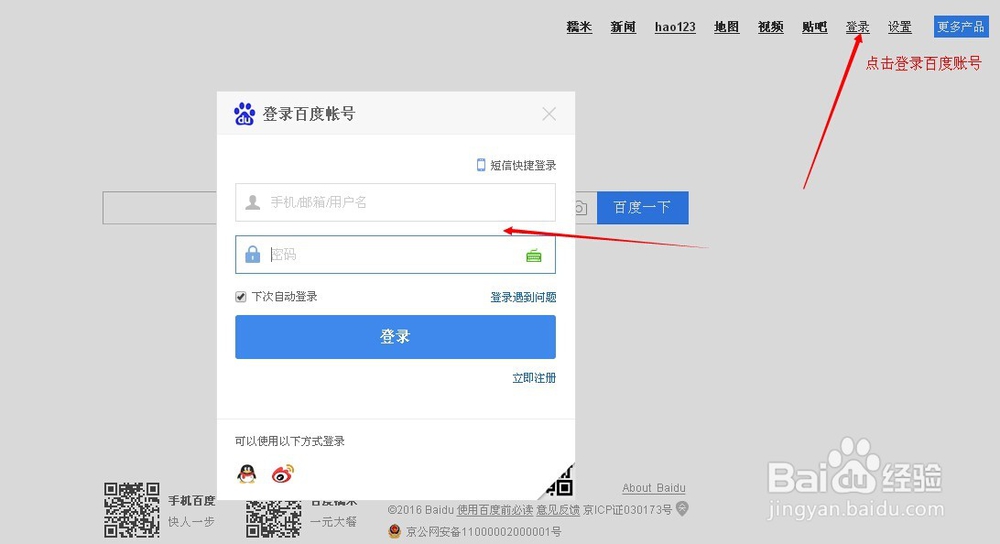Click the police badge icon near 京公网安备
1000x544 pixels.
(395, 531)
